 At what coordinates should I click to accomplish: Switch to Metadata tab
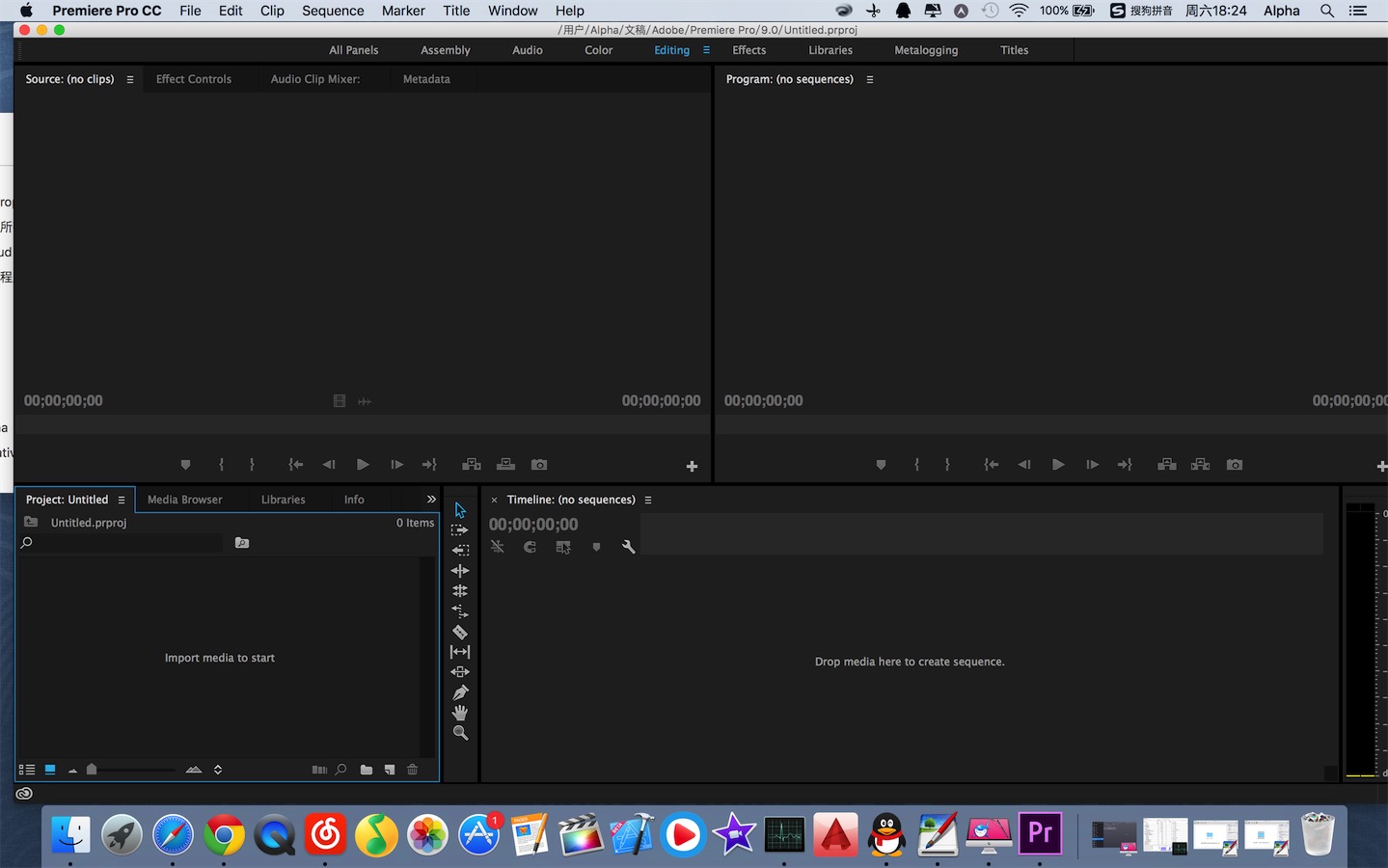tap(426, 79)
